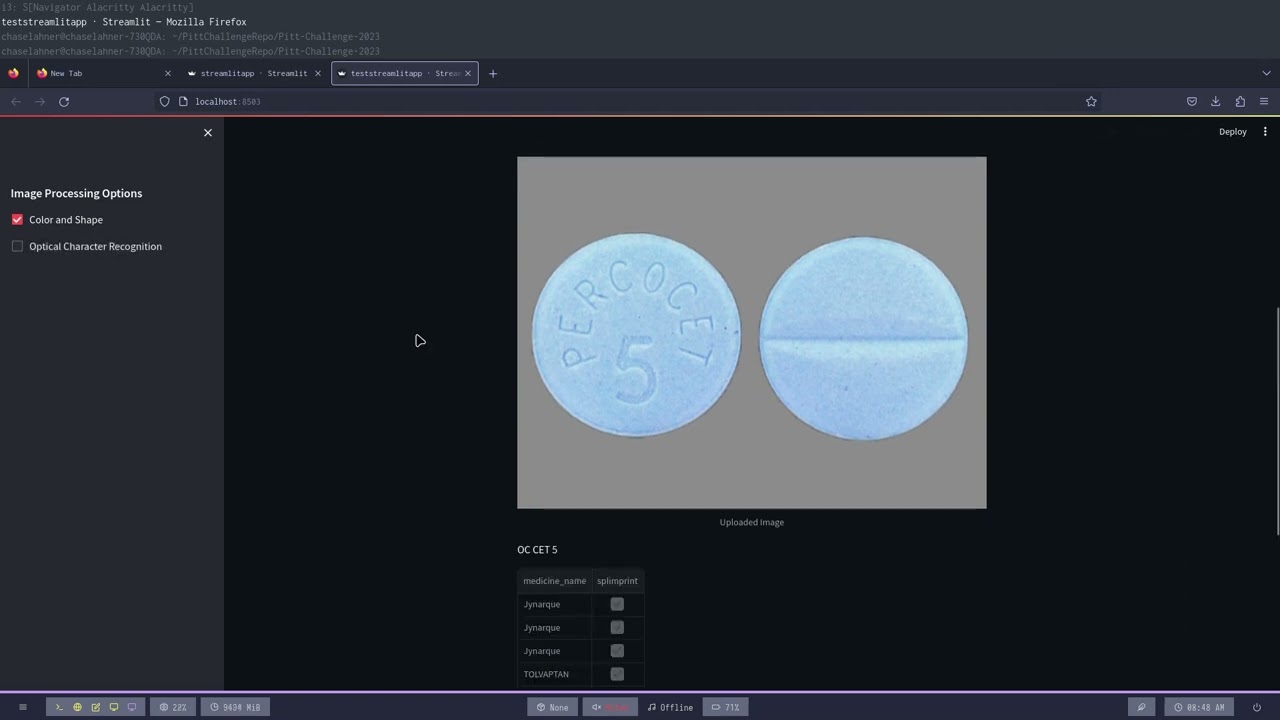The height and width of the screenshot is (720, 1280).
Task: Switch to the streamlitapp browser tab
Action: tap(252, 73)
